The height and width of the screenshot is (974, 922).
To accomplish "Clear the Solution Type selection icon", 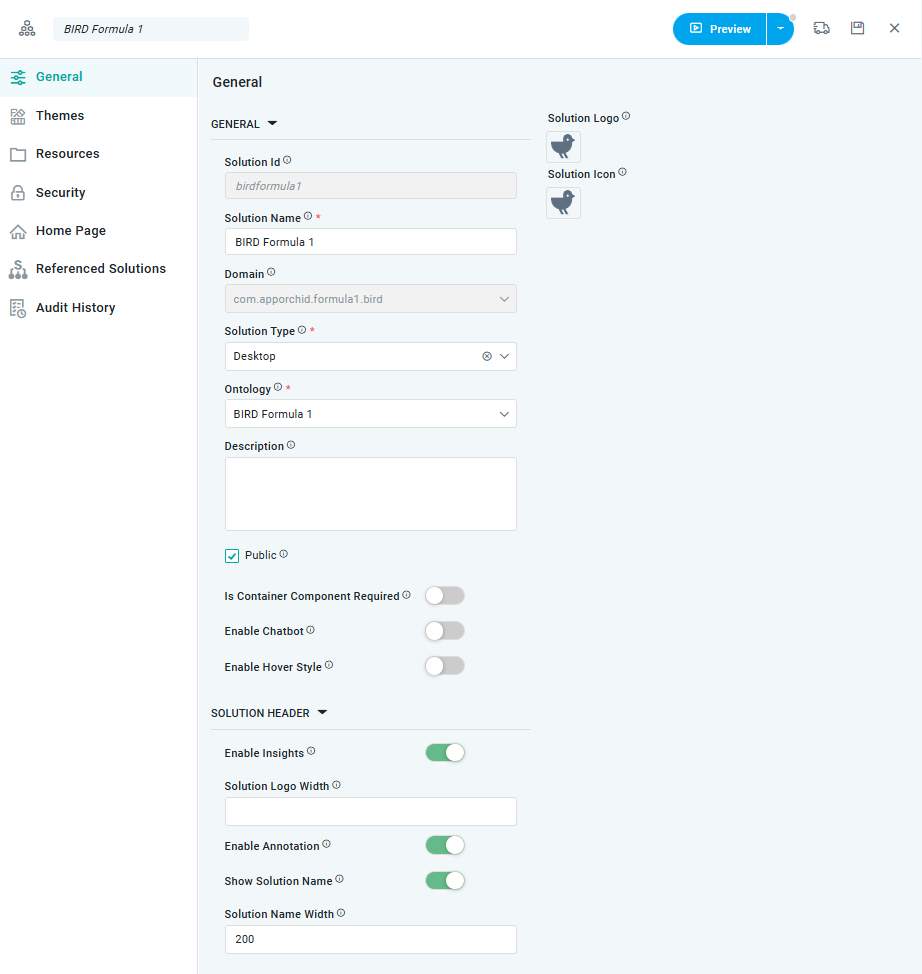I will point(487,357).
